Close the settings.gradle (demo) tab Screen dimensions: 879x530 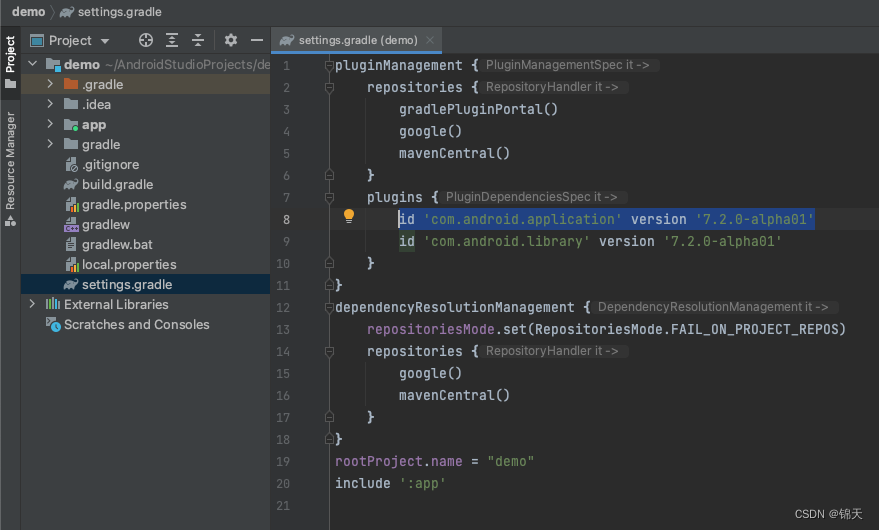tap(430, 40)
